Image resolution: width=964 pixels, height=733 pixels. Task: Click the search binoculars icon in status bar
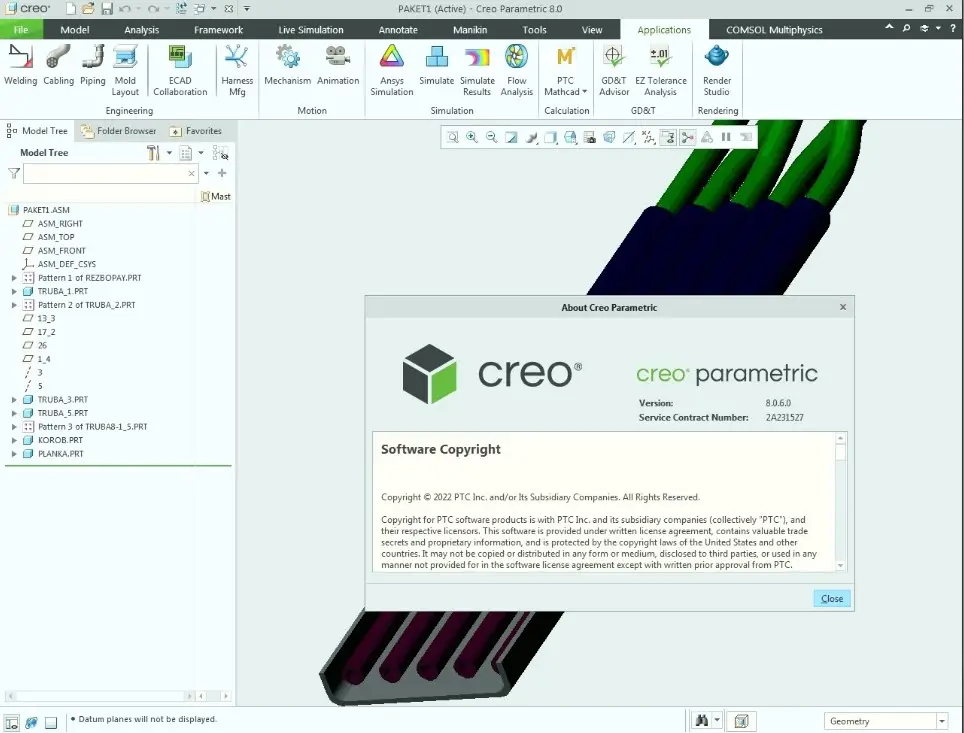click(x=701, y=721)
